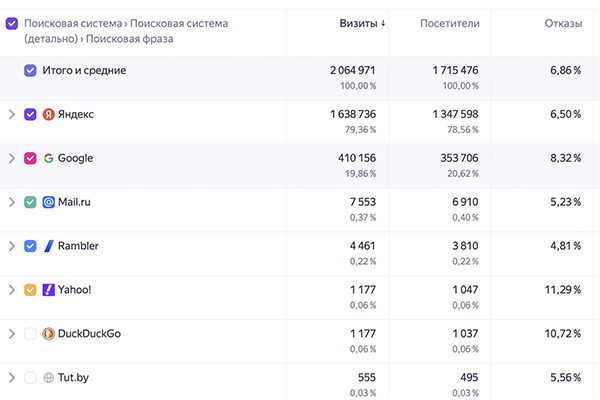Click Яндекс visits share 79,36 %

point(360,130)
